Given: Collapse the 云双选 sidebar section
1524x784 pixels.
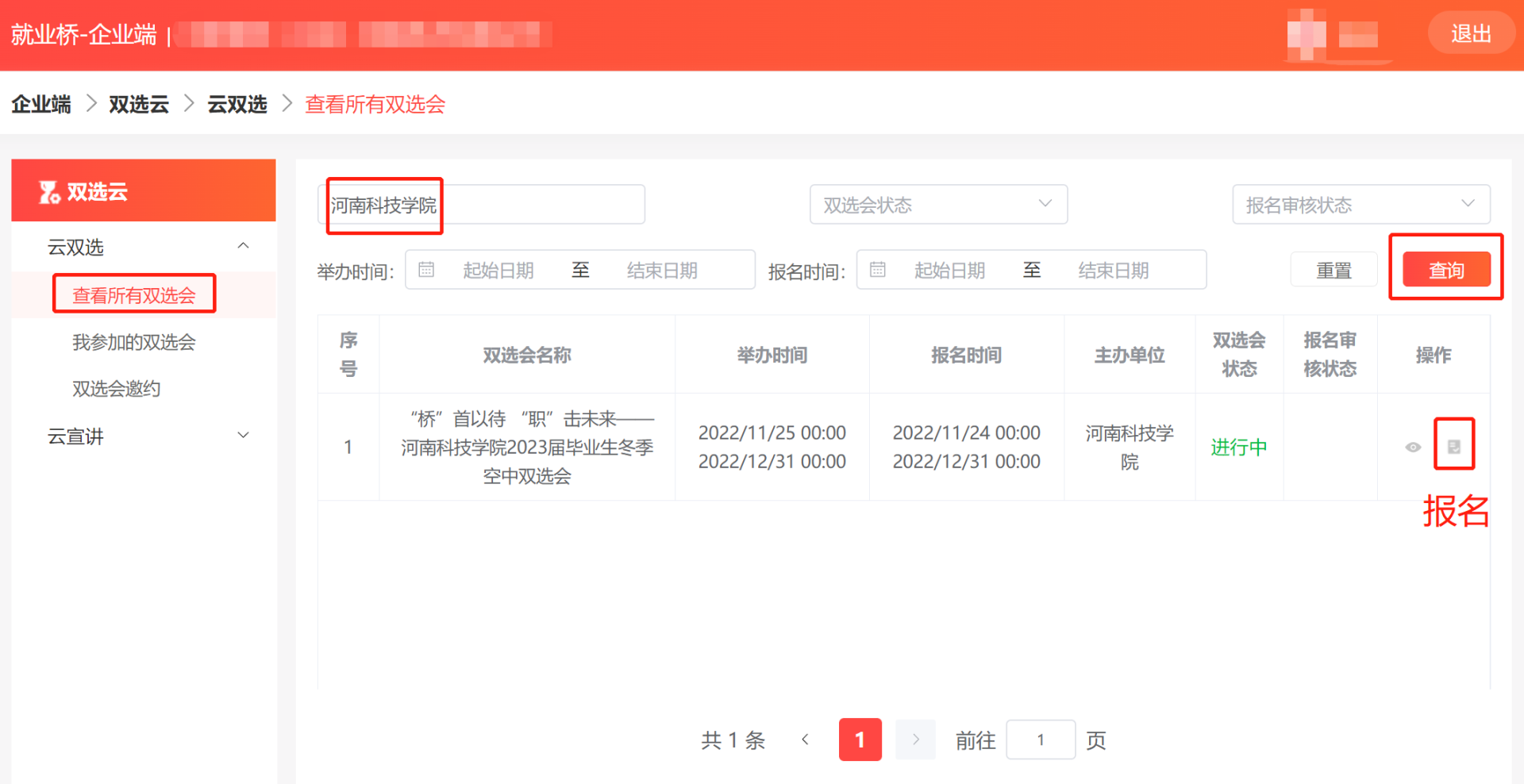Looking at the screenshot, I should click(244, 246).
